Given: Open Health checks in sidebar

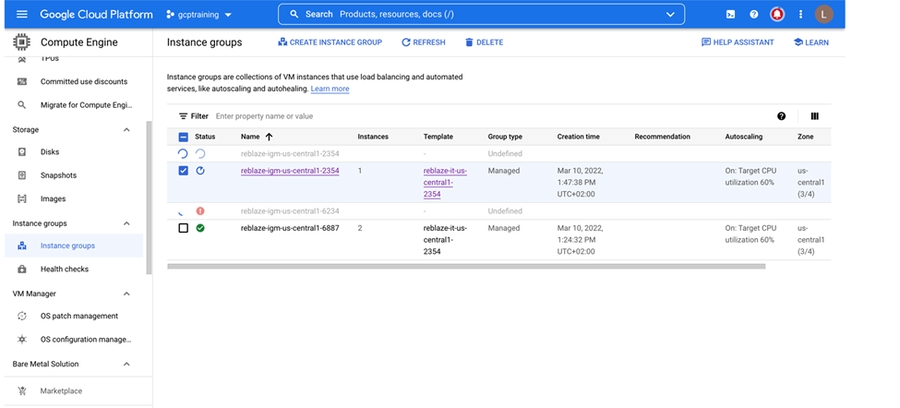Looking at the screenshot, I should (x=65, y=269).
